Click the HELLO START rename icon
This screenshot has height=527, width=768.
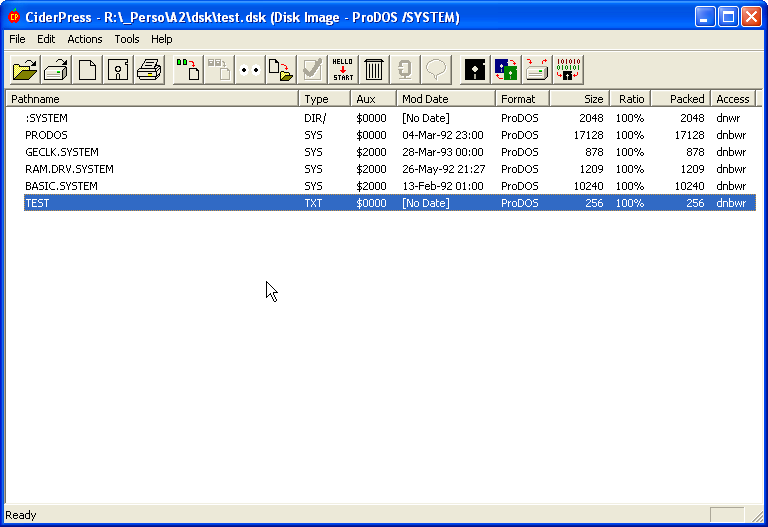(x=343, y=70)
